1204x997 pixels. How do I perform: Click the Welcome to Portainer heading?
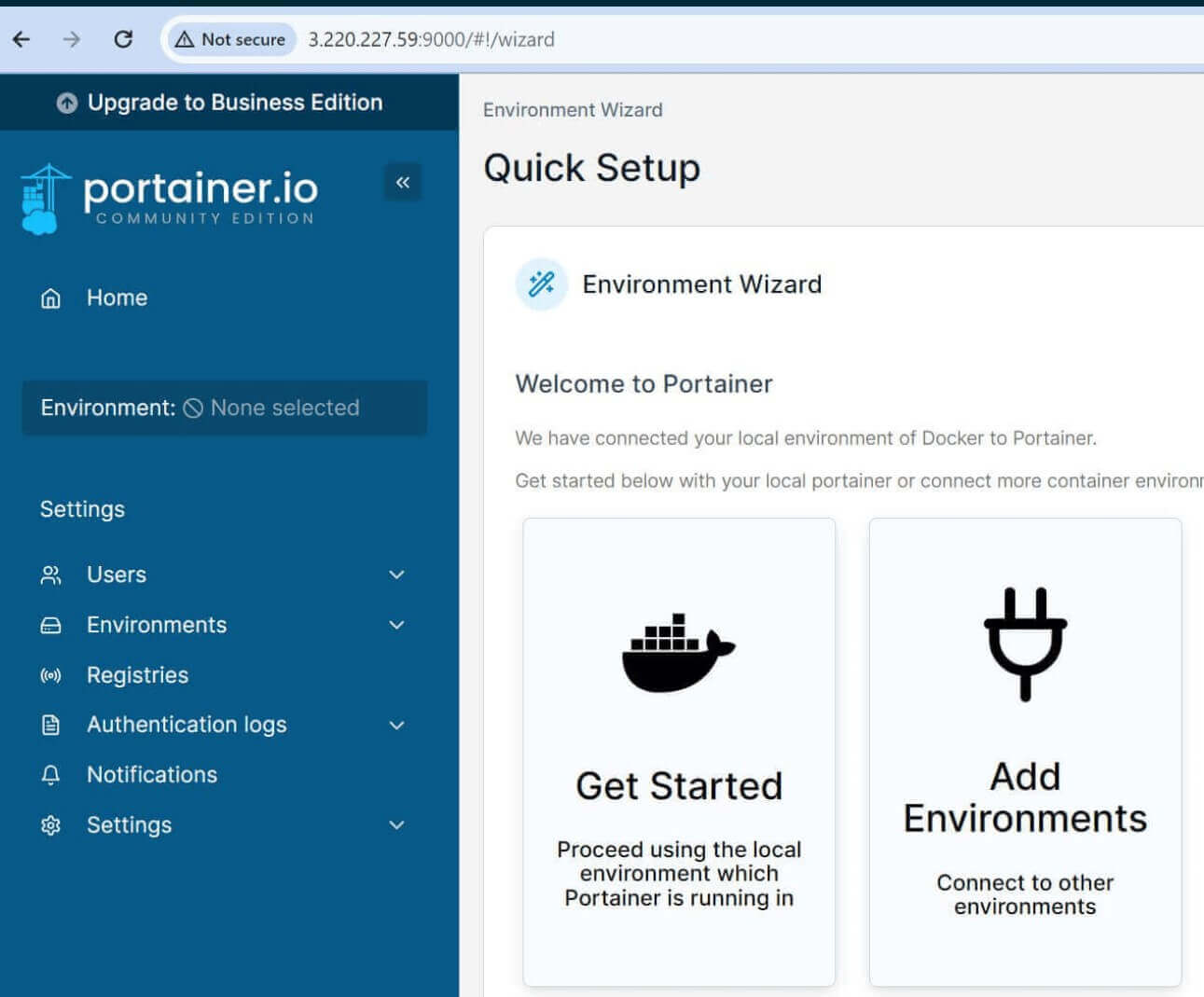pos(644,383)
